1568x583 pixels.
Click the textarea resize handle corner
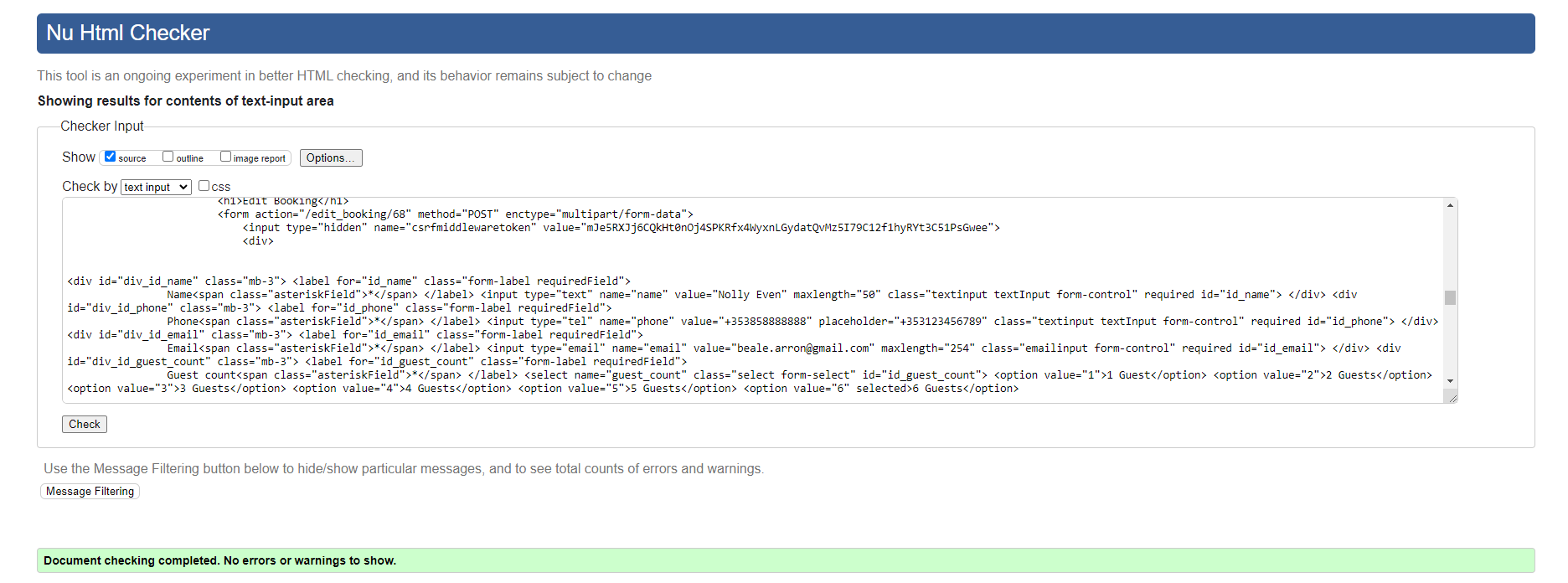click(x=1452, y=397)
